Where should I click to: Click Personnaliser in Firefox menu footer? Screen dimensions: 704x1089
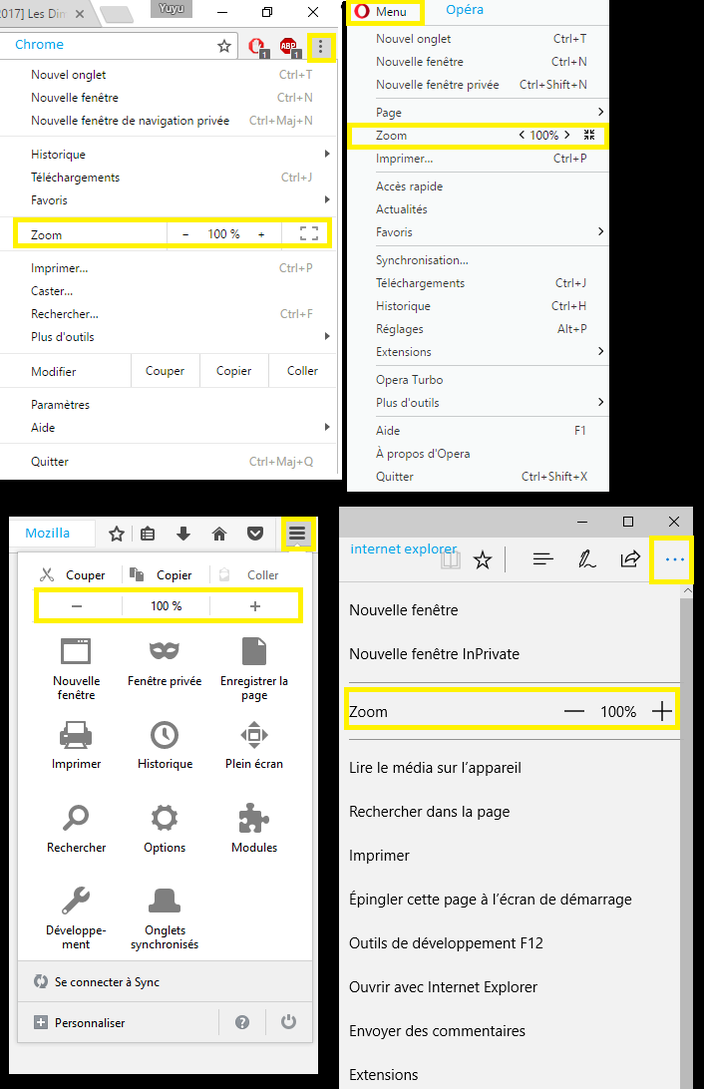click(x=90, y=1022)
